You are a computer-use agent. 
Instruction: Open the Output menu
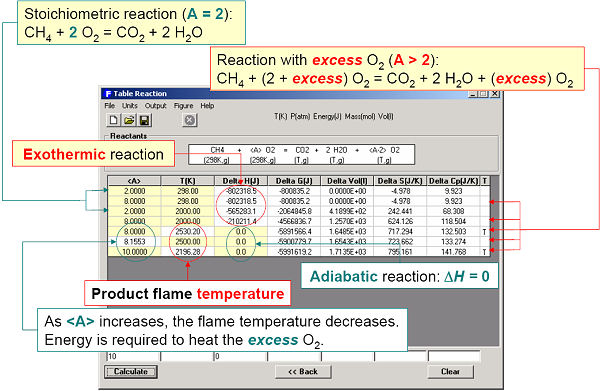click(155, 106)
